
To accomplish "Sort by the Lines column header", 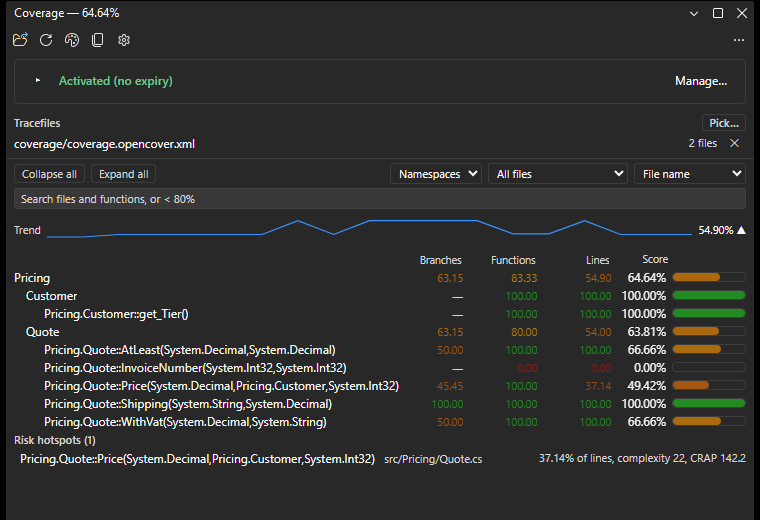I will click(597, 260).
